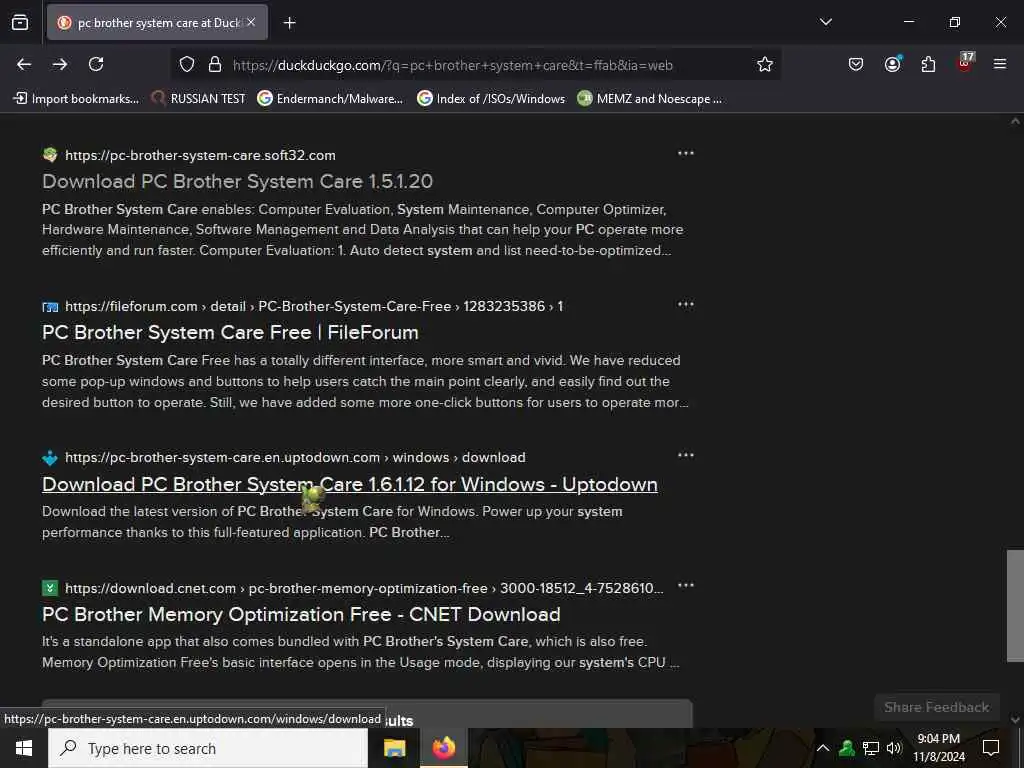Image resolution: width=1024 pixels, height=768 pixels.
Task: Save to Pocket icon in toolbar
Action: [x=856, y=64]
